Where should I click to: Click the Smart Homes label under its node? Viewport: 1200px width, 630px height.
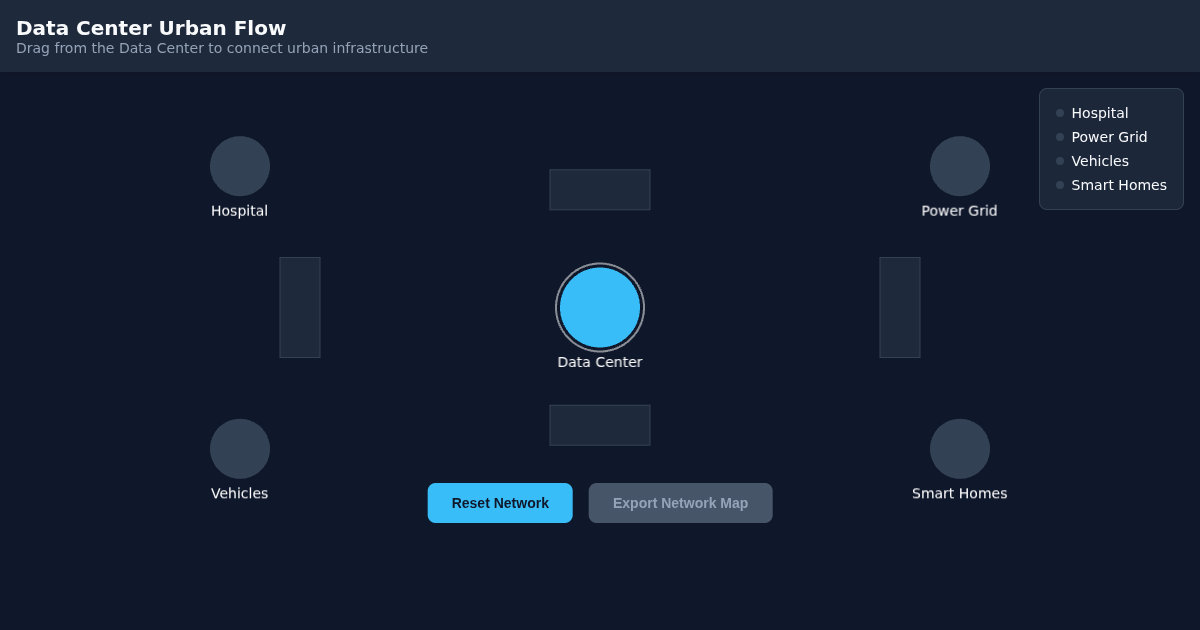(x=960, y=493)
